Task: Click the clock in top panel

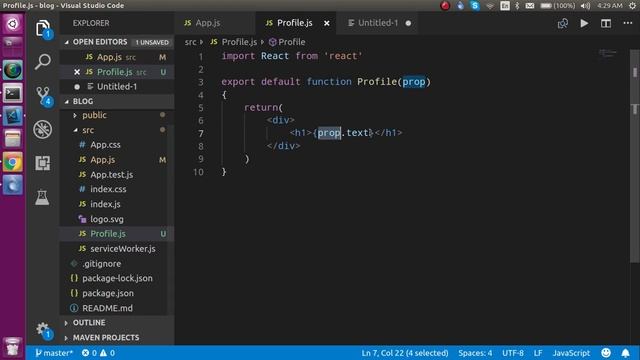Action: click(609, 6)
